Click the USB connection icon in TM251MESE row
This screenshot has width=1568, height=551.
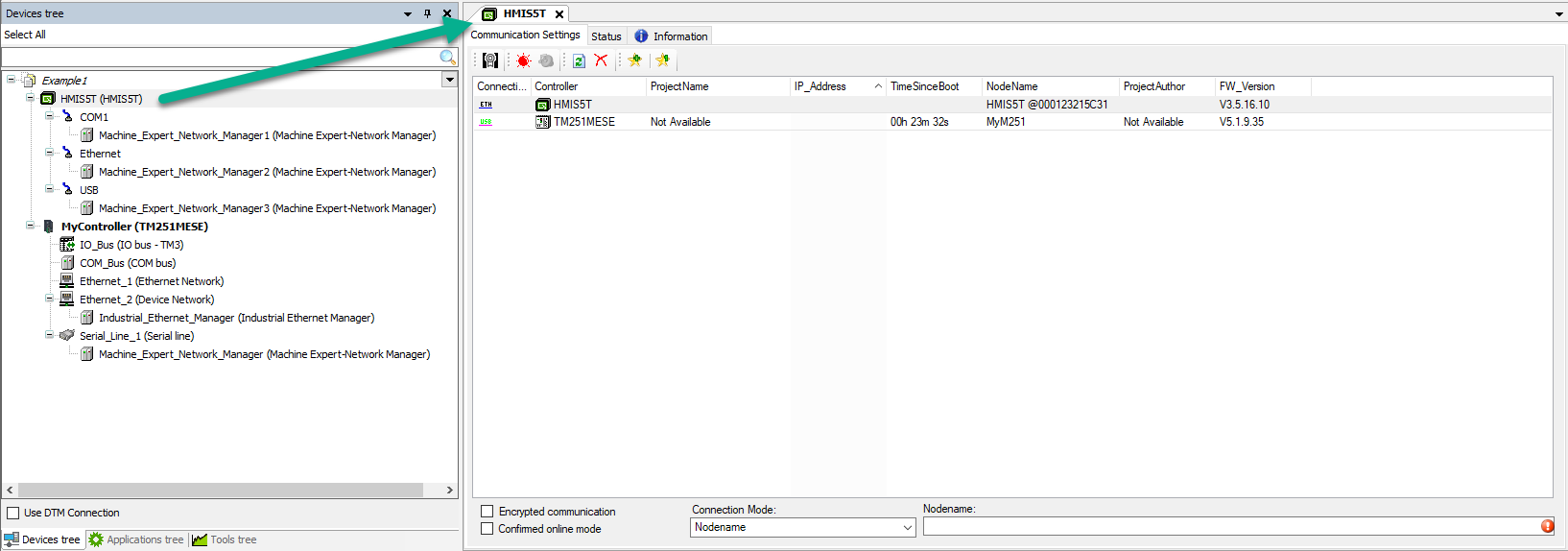tap(487, 122)
